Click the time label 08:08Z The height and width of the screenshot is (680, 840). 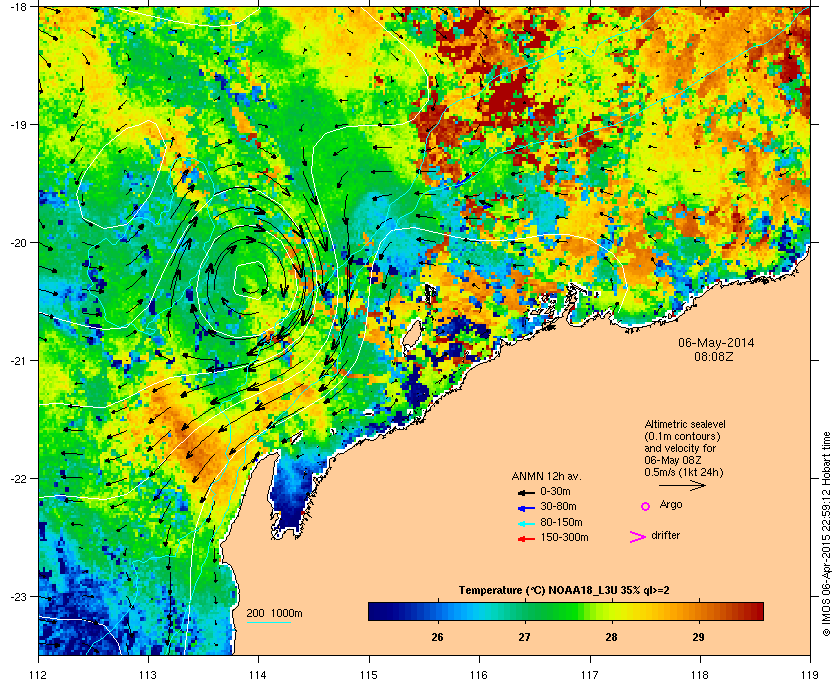click(714, 356)
